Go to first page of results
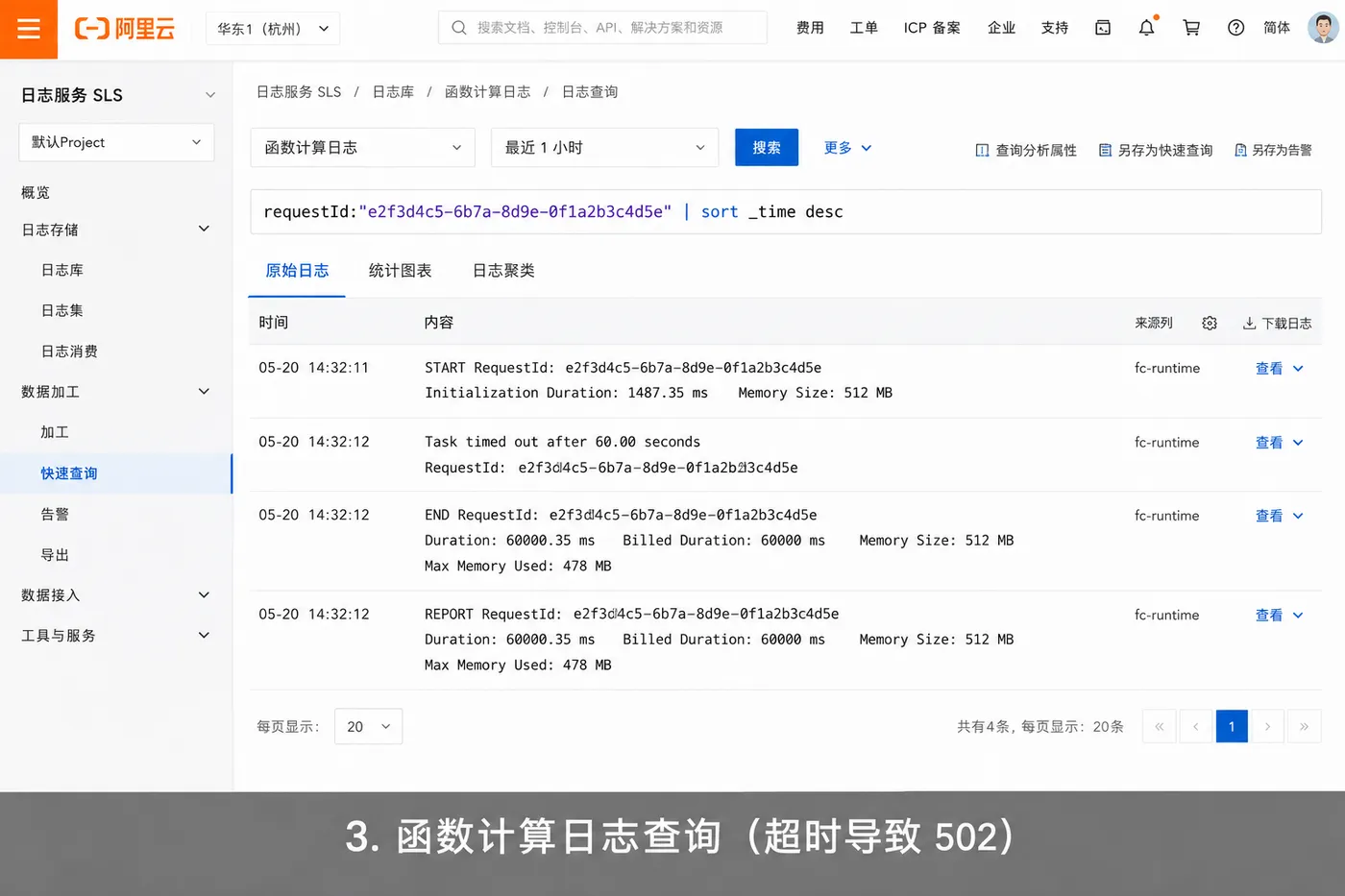The height and width of the screenshot is (896, 1345). pyautogui.click(x=1160, y=726)
